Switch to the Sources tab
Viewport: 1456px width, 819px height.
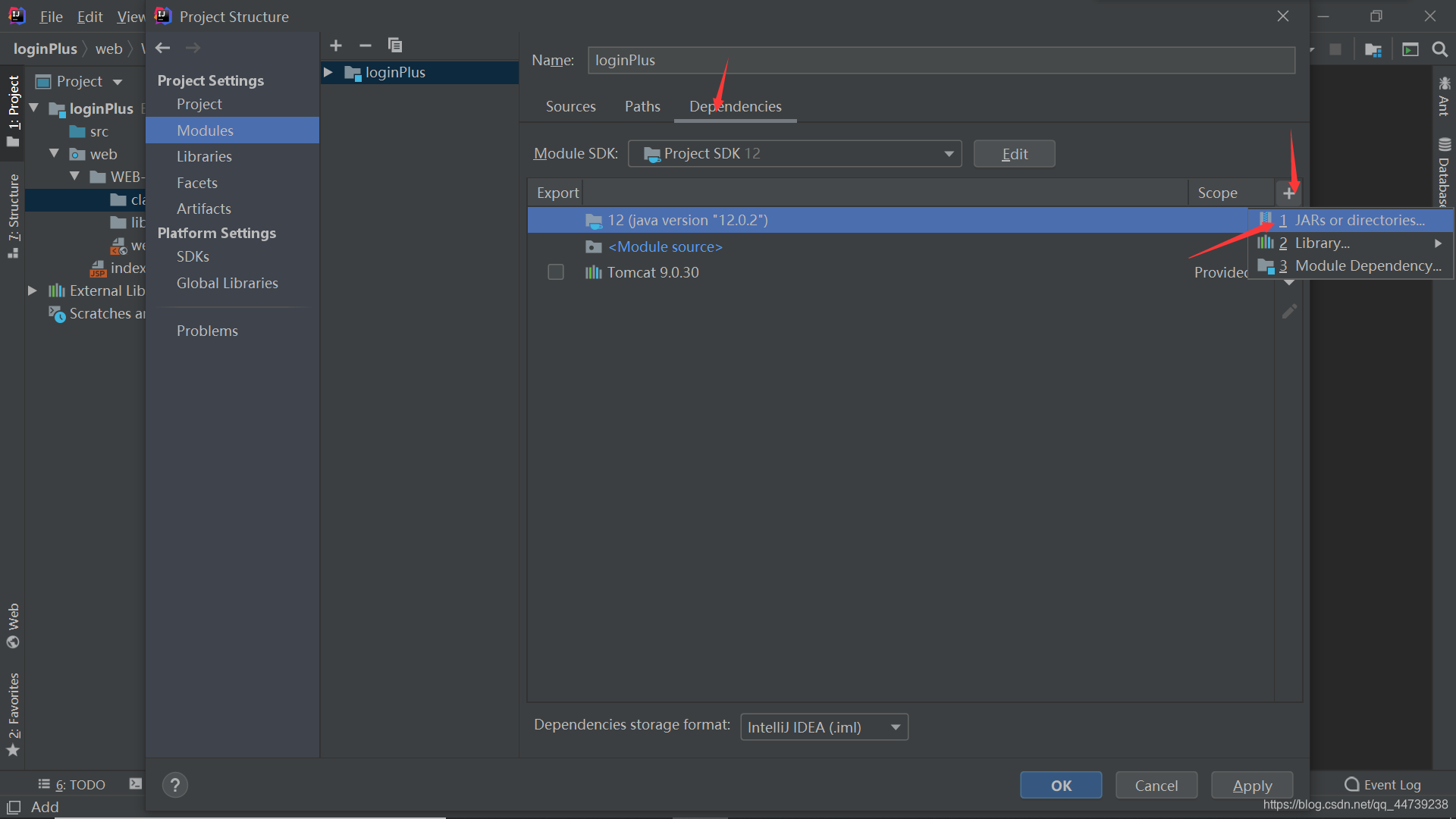570,106
